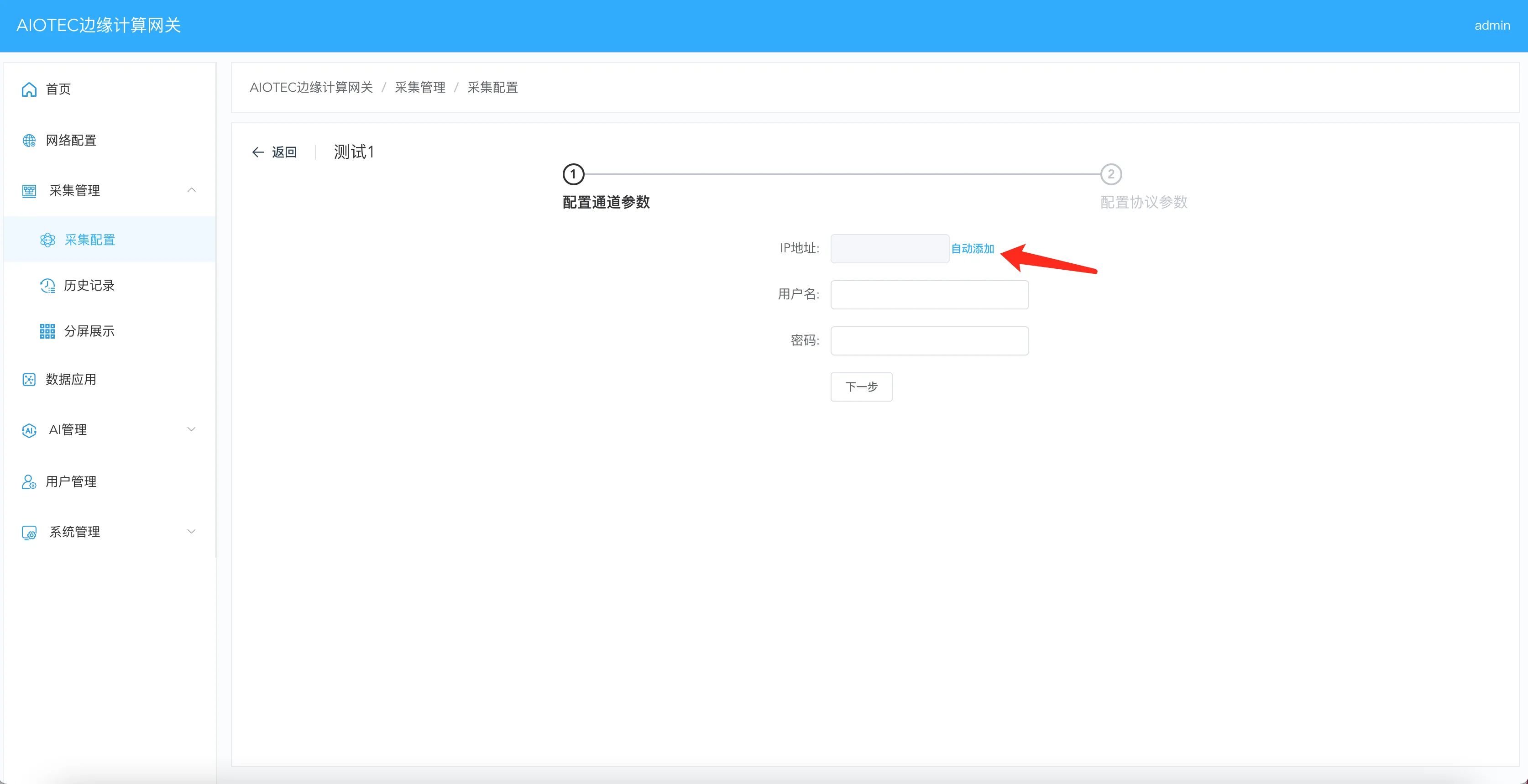Click the 自动添加 link
Screen dimensions: 1528x784
972,249
